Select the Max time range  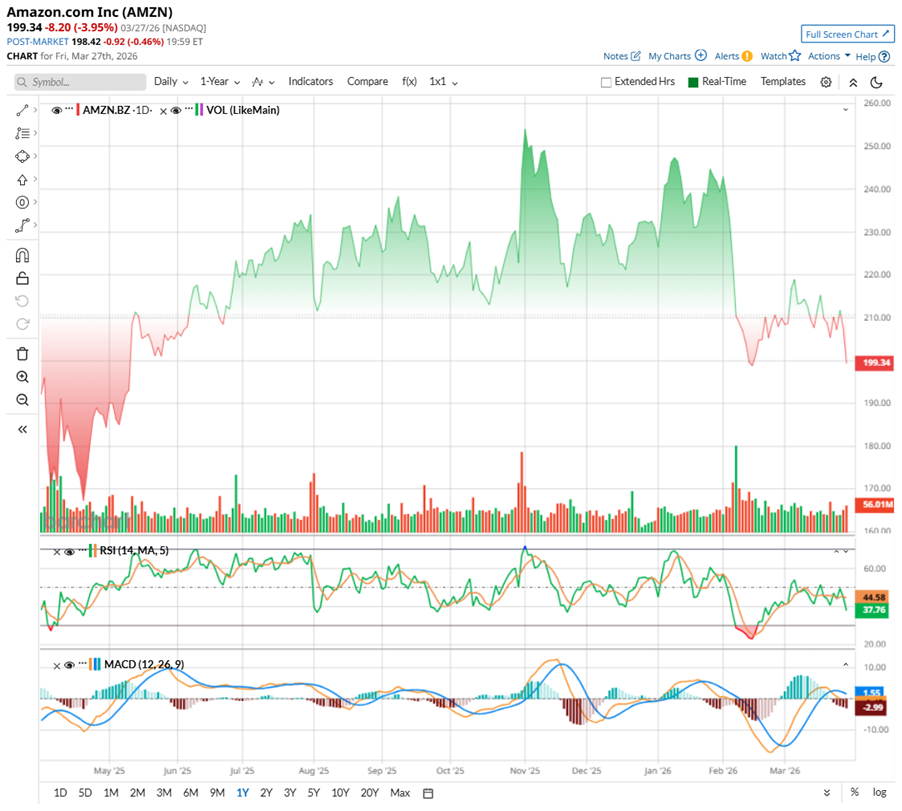click(400, 793)
